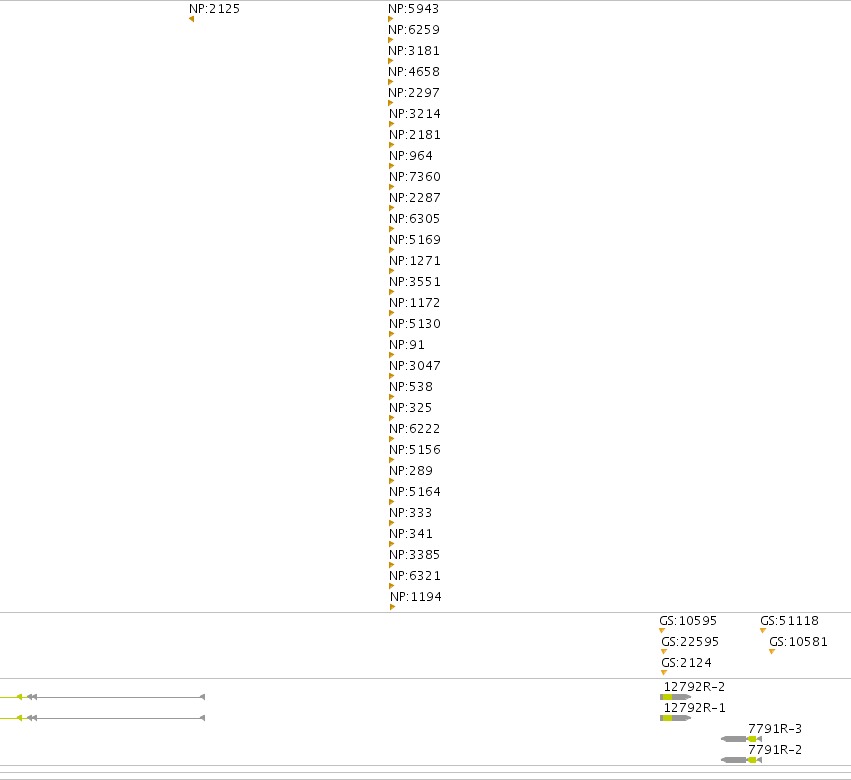The image size is (851, 780).
Task: Select the NP:341 label
Action: (x=411, y=534)
